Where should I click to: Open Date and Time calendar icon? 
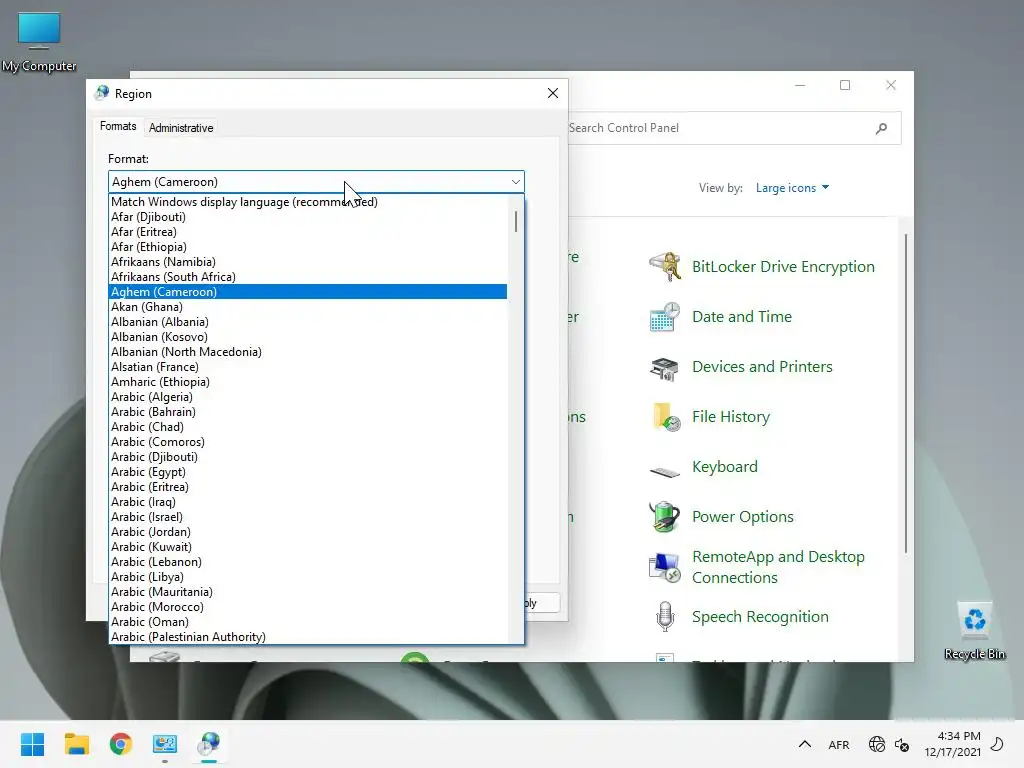pos(665,317)
